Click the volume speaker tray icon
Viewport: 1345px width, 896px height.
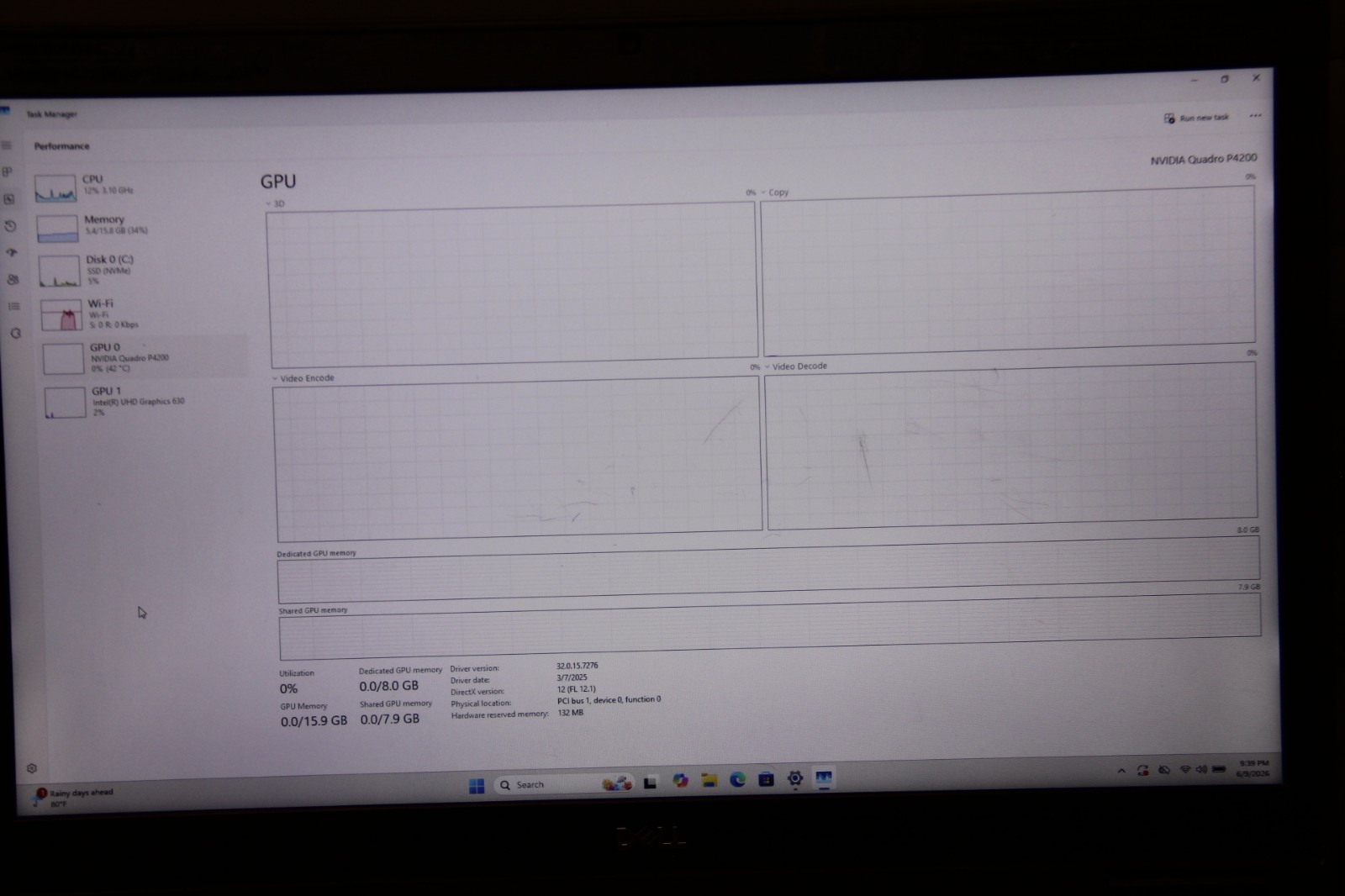[1201, 769]
